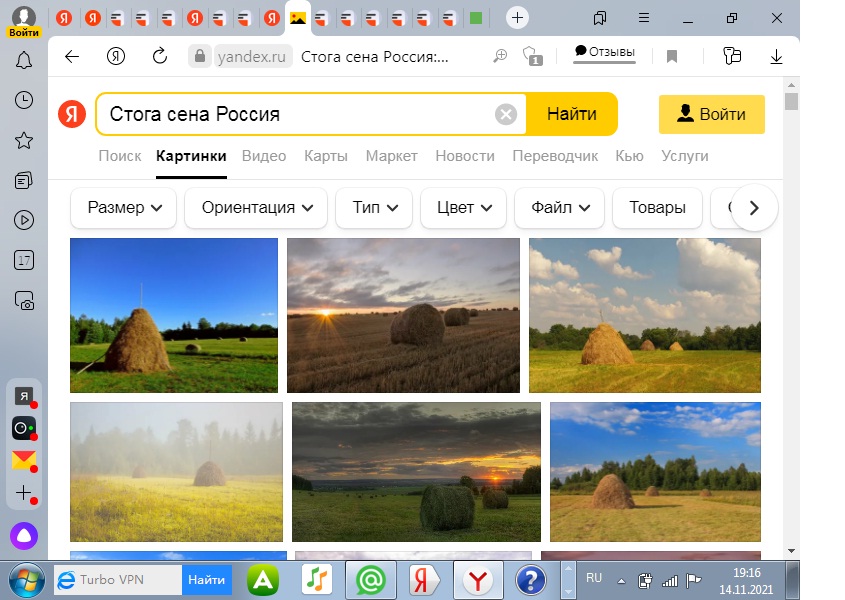Open the notifications bell in sidebar

coord(24,60)
